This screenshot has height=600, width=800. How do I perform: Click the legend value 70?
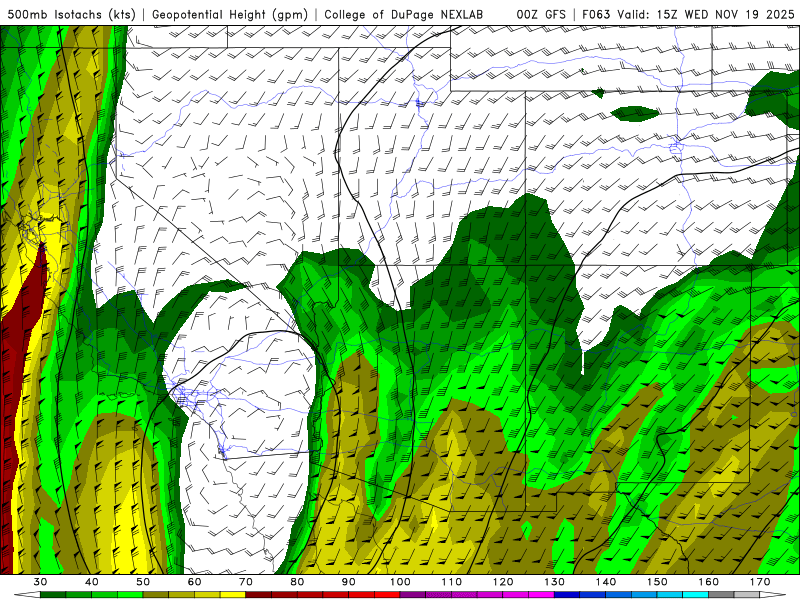[246, 582]
